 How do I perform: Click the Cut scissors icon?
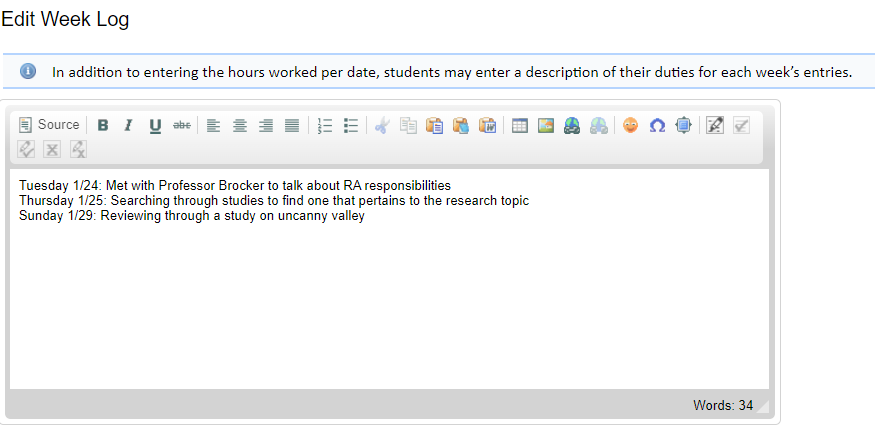click(382, 125)
